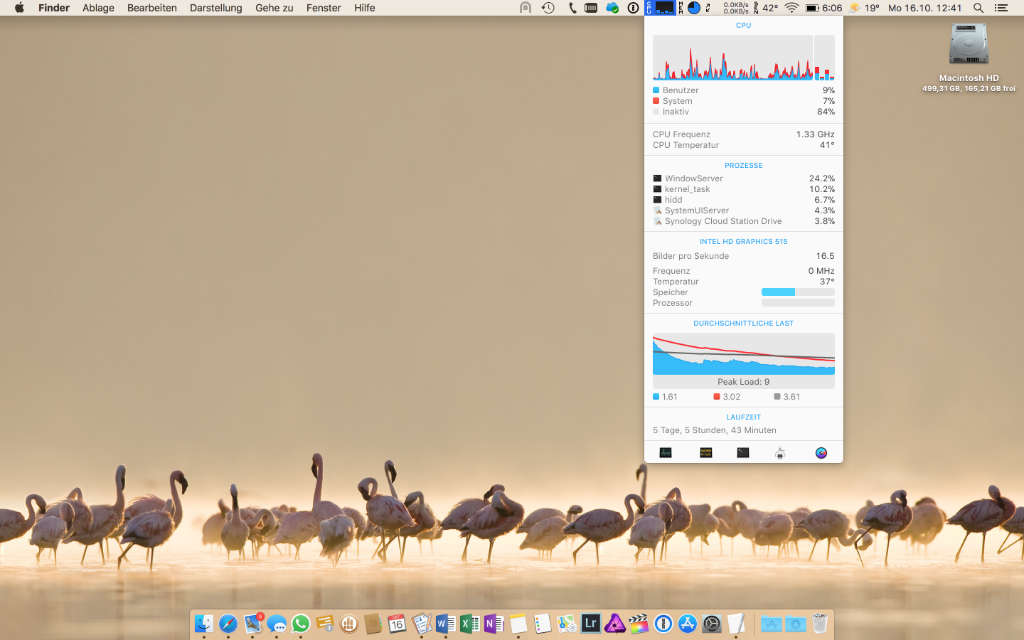The height and width of the screenshot is (640, 1024).
Task: Open App Store from the Dock
Action: [x=687, y=624]
